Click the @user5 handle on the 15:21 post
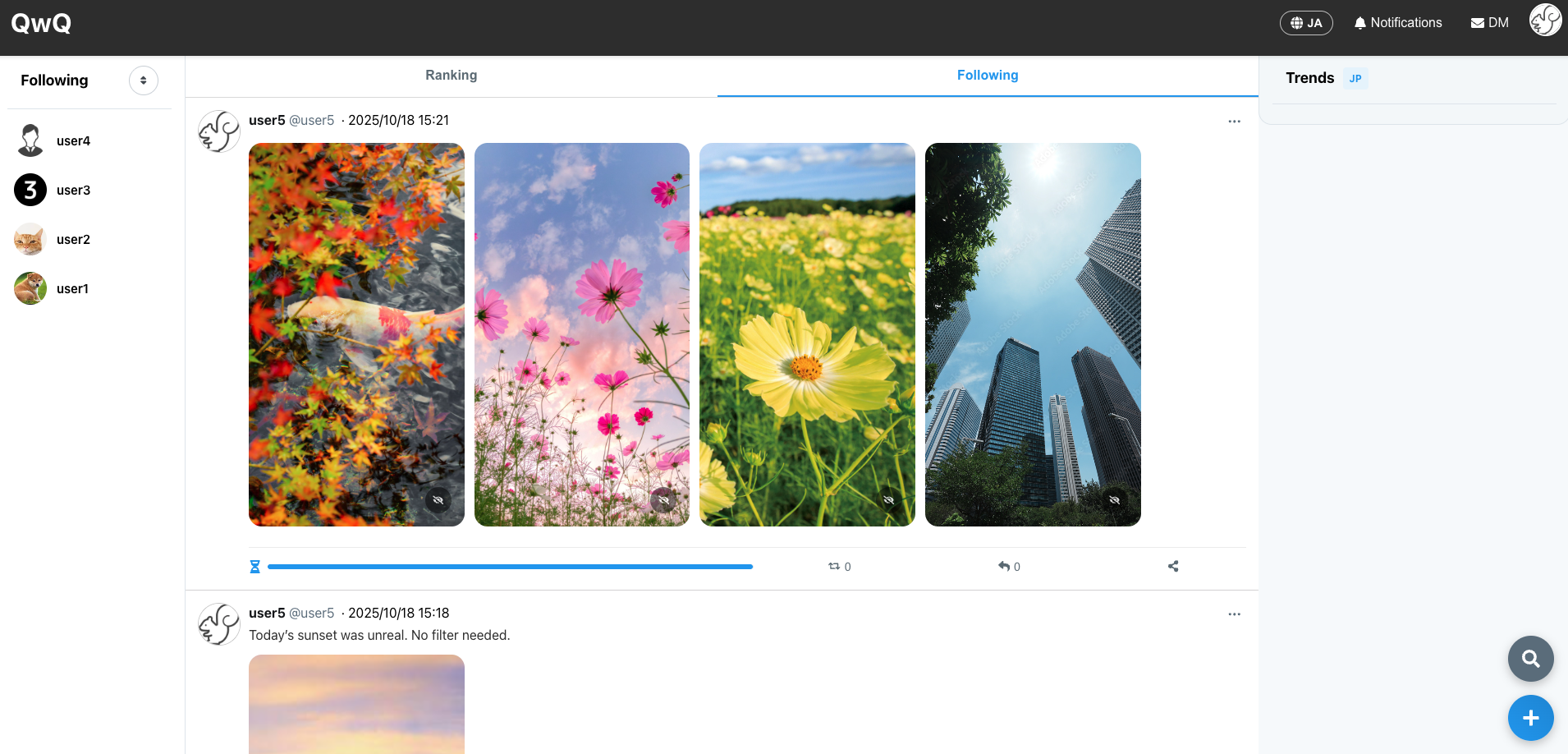 (x=312, y=120)
